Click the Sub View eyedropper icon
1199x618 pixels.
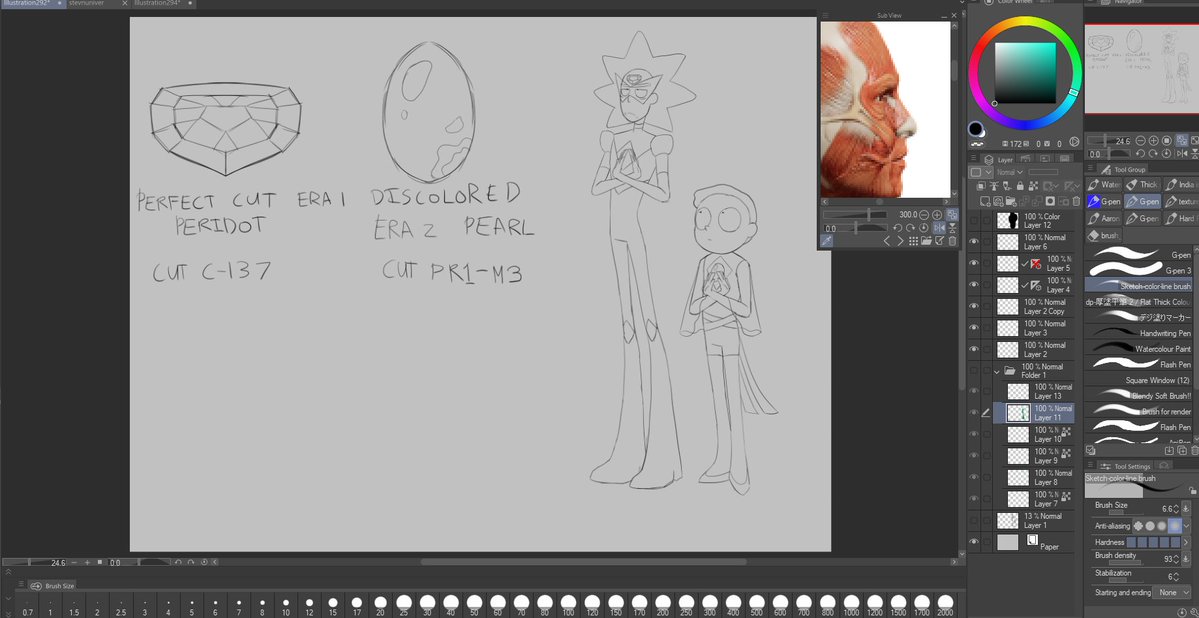(x=827, y=240)
